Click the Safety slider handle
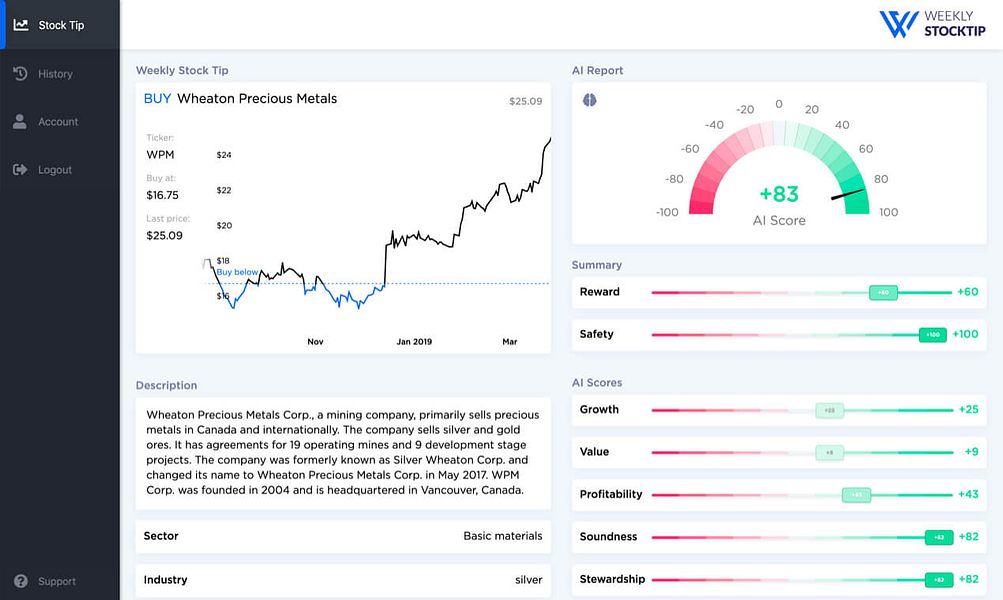Viewport: 1003px width, 600px height. pos(933,335)
